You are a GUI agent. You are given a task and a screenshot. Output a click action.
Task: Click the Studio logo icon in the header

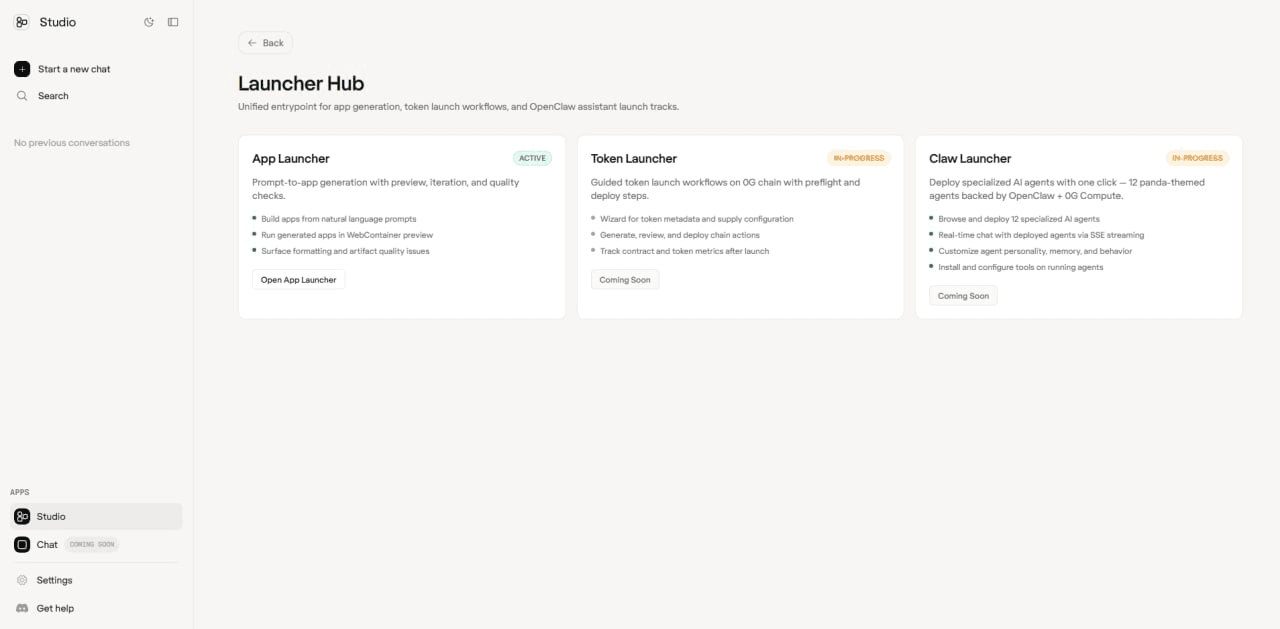coord(22,22)
